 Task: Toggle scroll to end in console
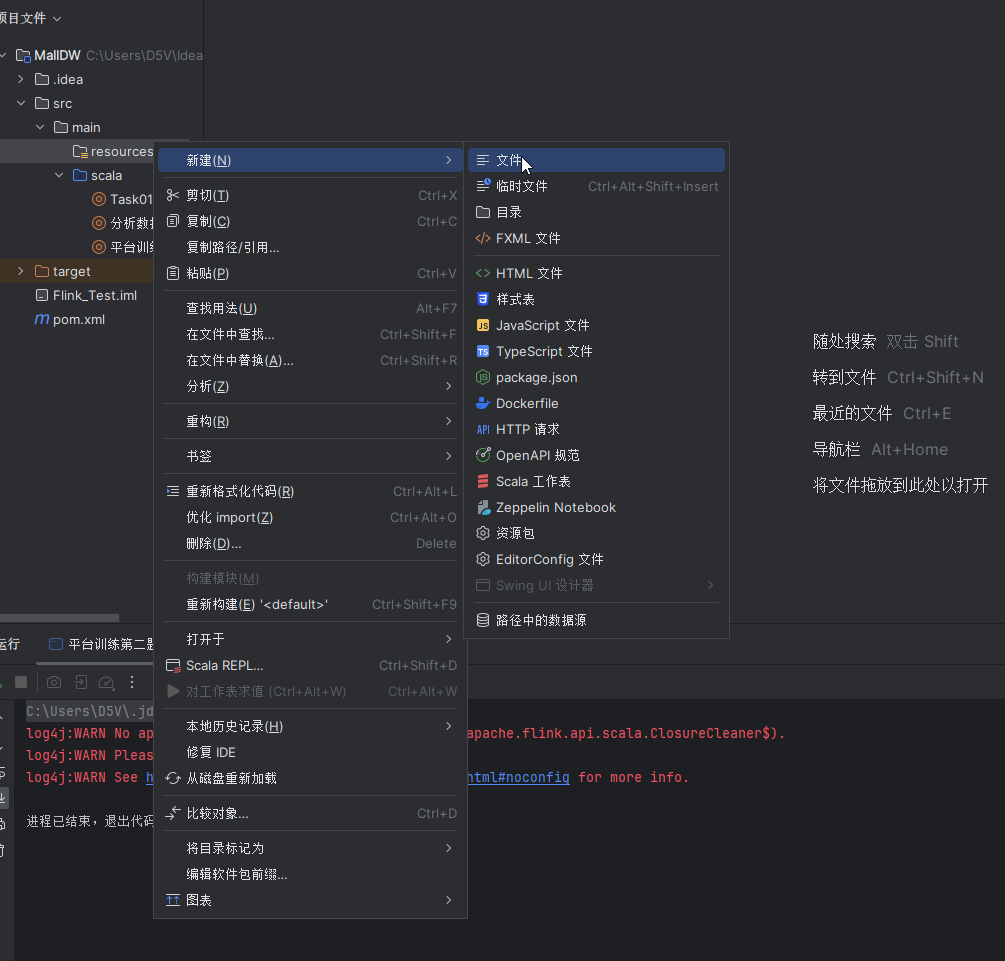pyautogui.click(x=3, y=797)
